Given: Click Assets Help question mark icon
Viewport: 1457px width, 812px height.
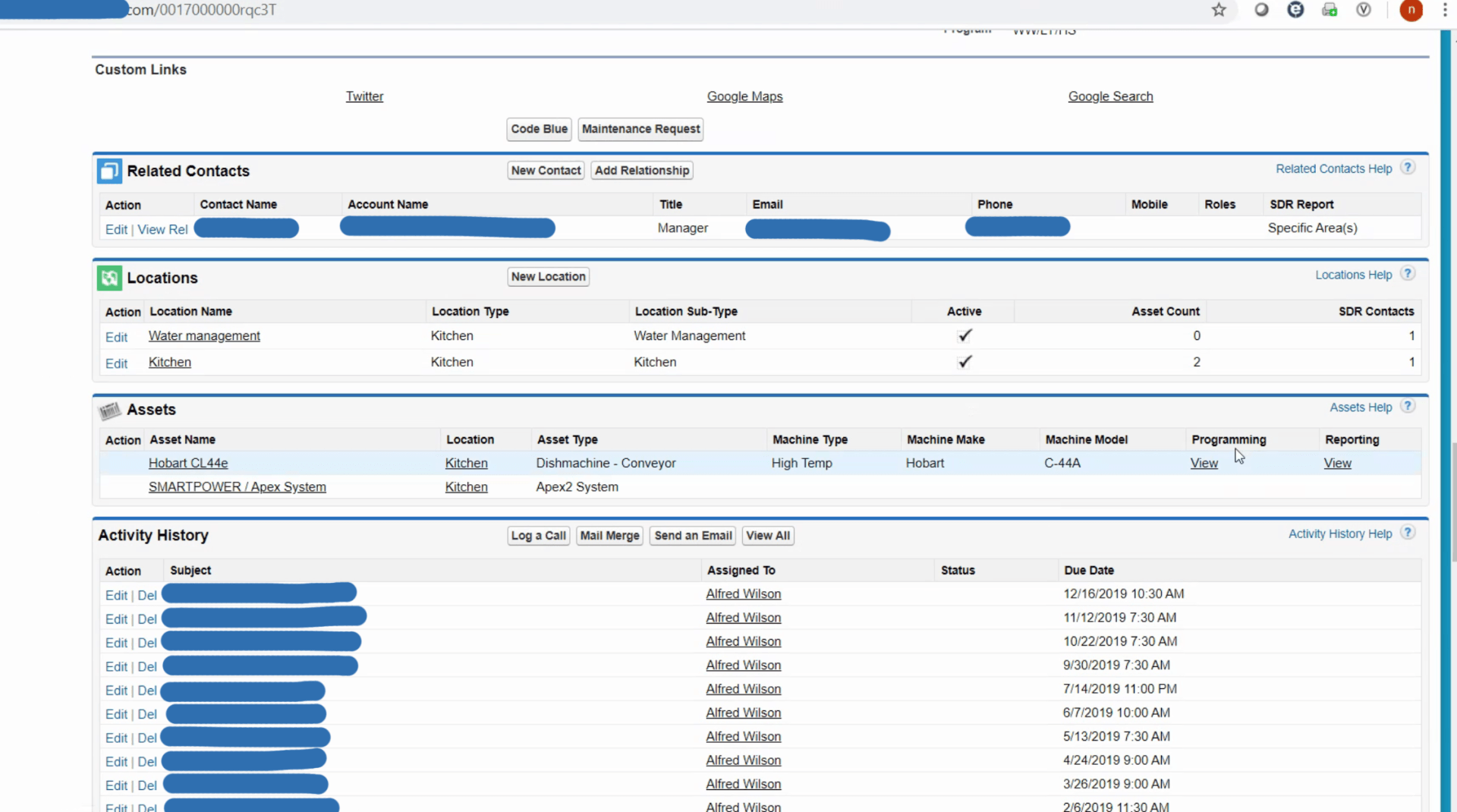Looking at the screenshot, I should point(1408,407).
